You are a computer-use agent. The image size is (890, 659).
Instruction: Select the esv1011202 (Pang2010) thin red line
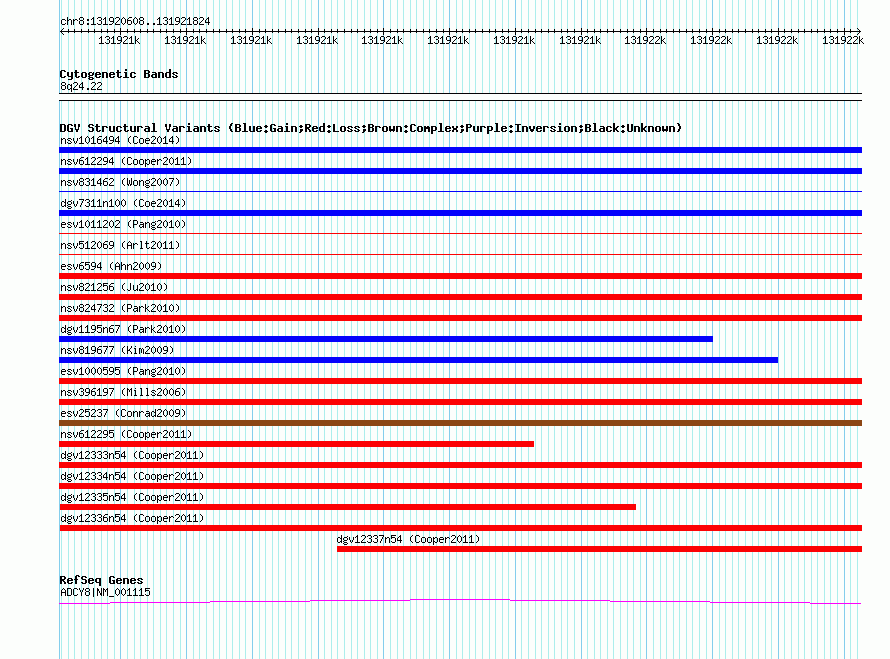click(460, 233)
